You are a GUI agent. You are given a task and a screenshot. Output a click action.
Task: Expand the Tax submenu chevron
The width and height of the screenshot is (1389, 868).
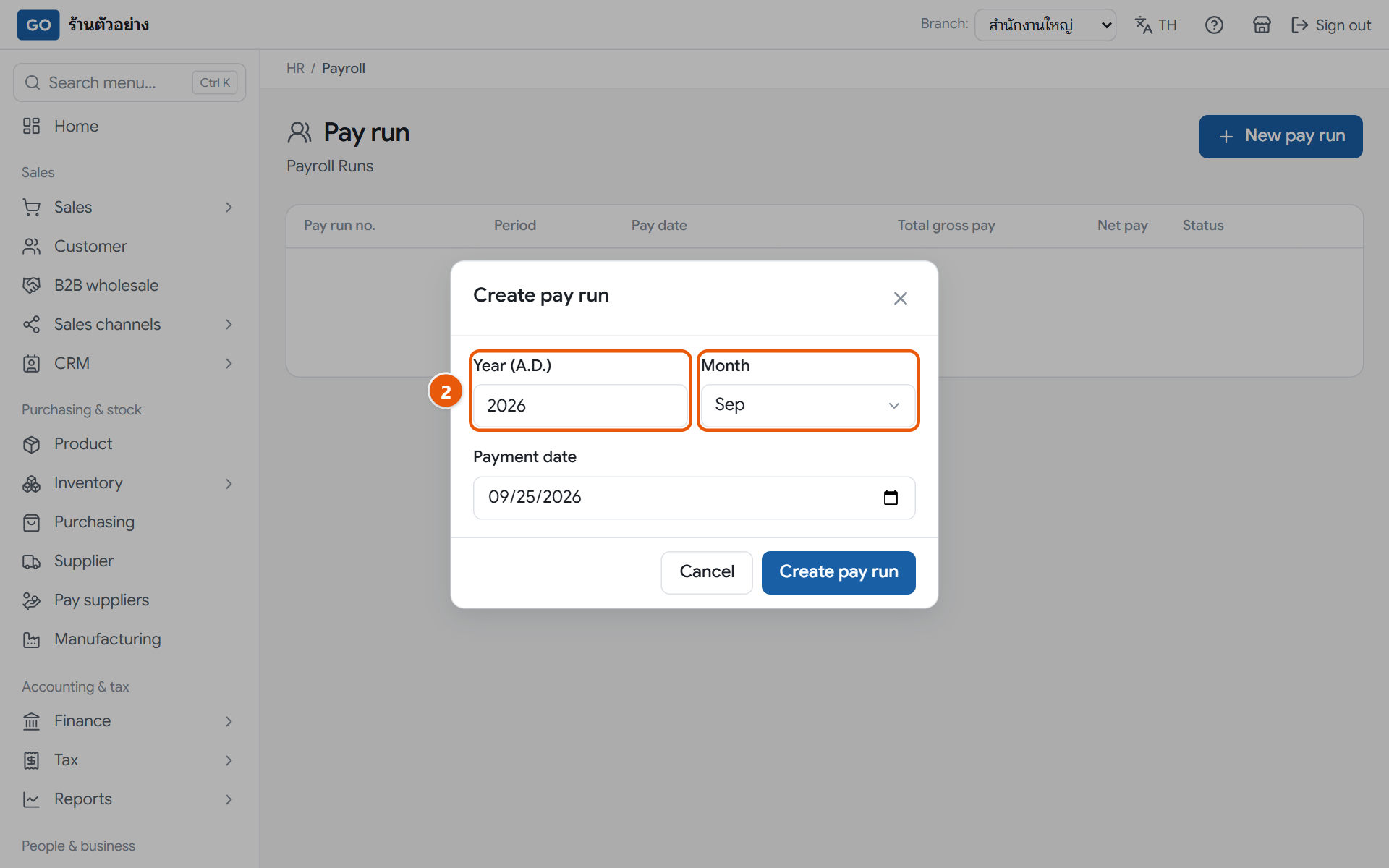tap(229, 760)
